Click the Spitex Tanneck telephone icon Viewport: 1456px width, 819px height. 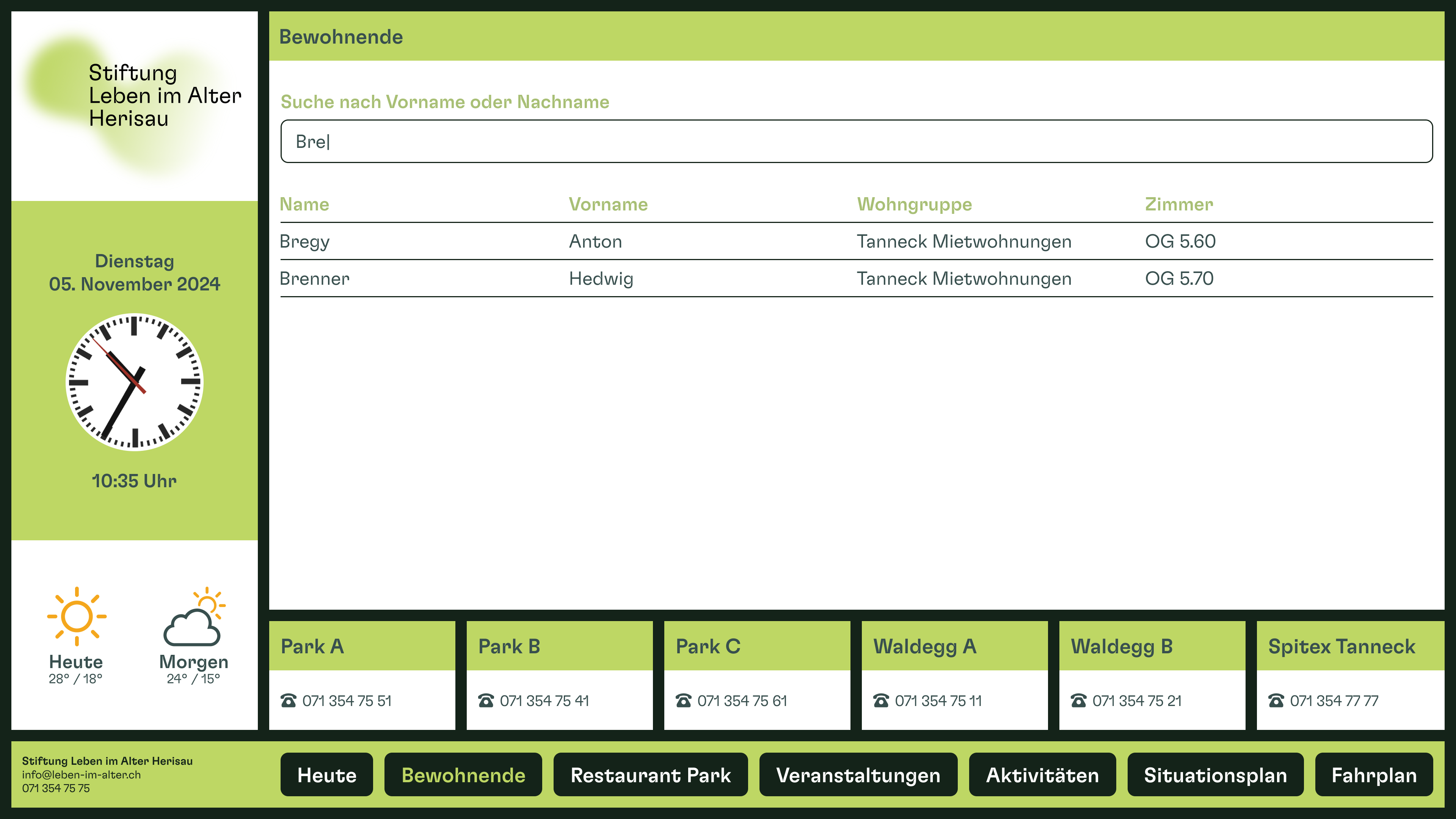click(x=1276, y=701)
